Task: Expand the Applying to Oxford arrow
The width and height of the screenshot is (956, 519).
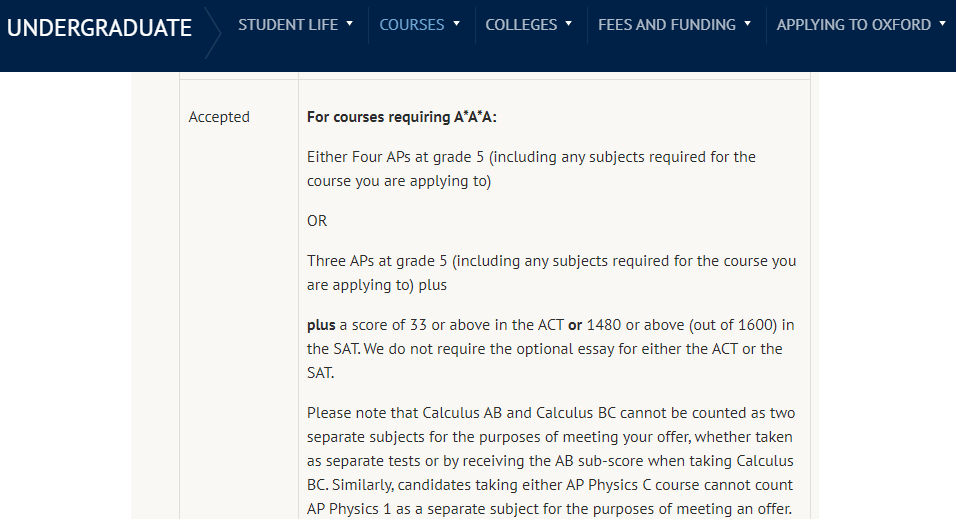Action: point(943,24)
